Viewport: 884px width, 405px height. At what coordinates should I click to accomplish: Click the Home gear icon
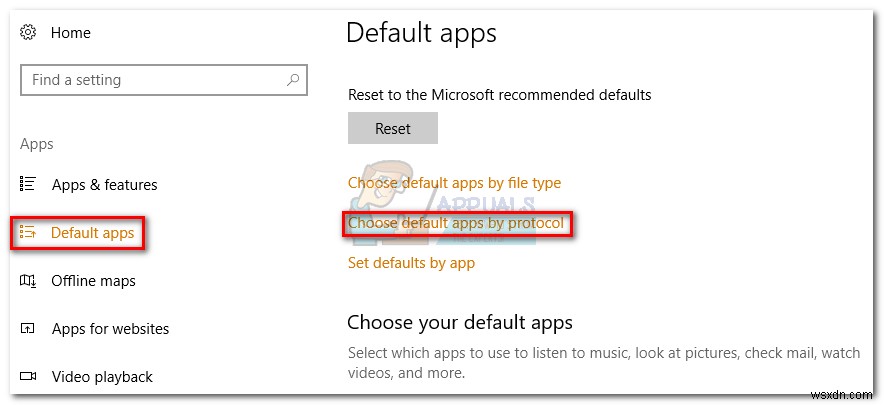click(x=28, y=32)
